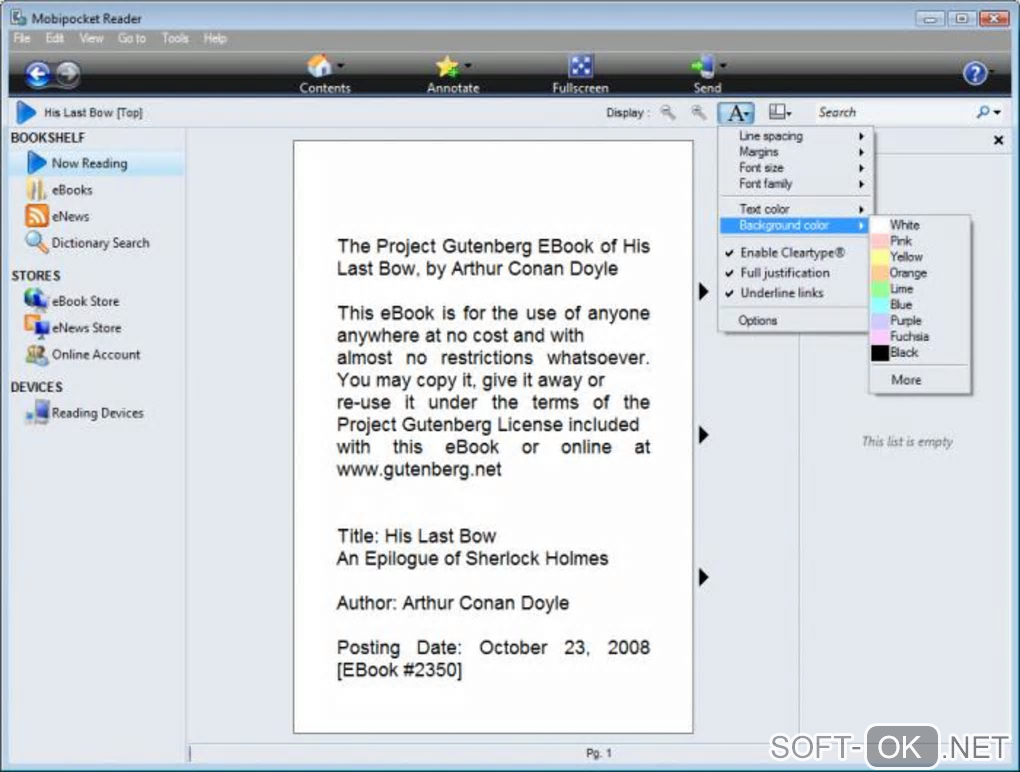1020x772 pixels.
Task: Select Yellow background color
Action: pyautogui.click(x=920, y=257)
